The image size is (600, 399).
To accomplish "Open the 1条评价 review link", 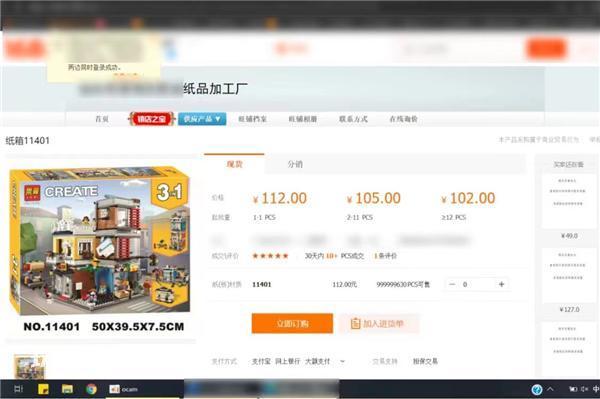I will coord(385,256).
